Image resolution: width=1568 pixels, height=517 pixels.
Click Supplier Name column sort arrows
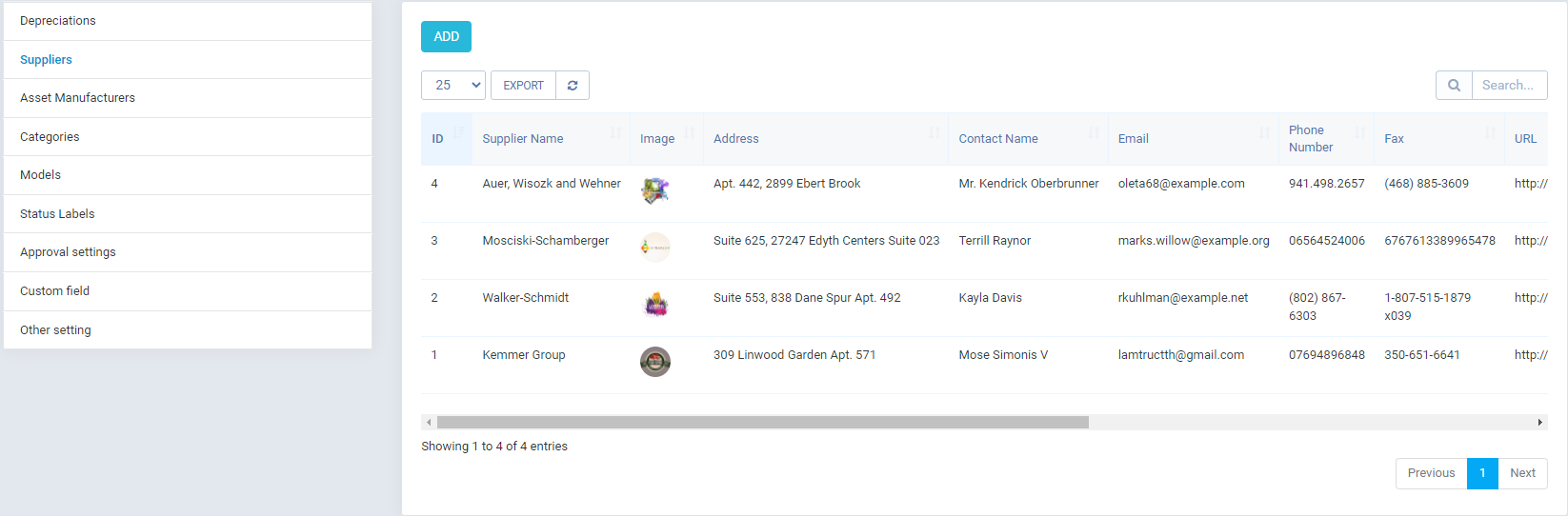[615, 133]
